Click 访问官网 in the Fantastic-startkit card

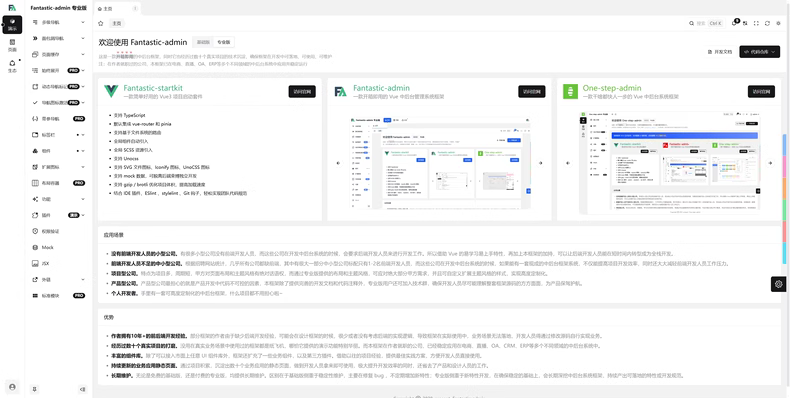coord(302,91)
